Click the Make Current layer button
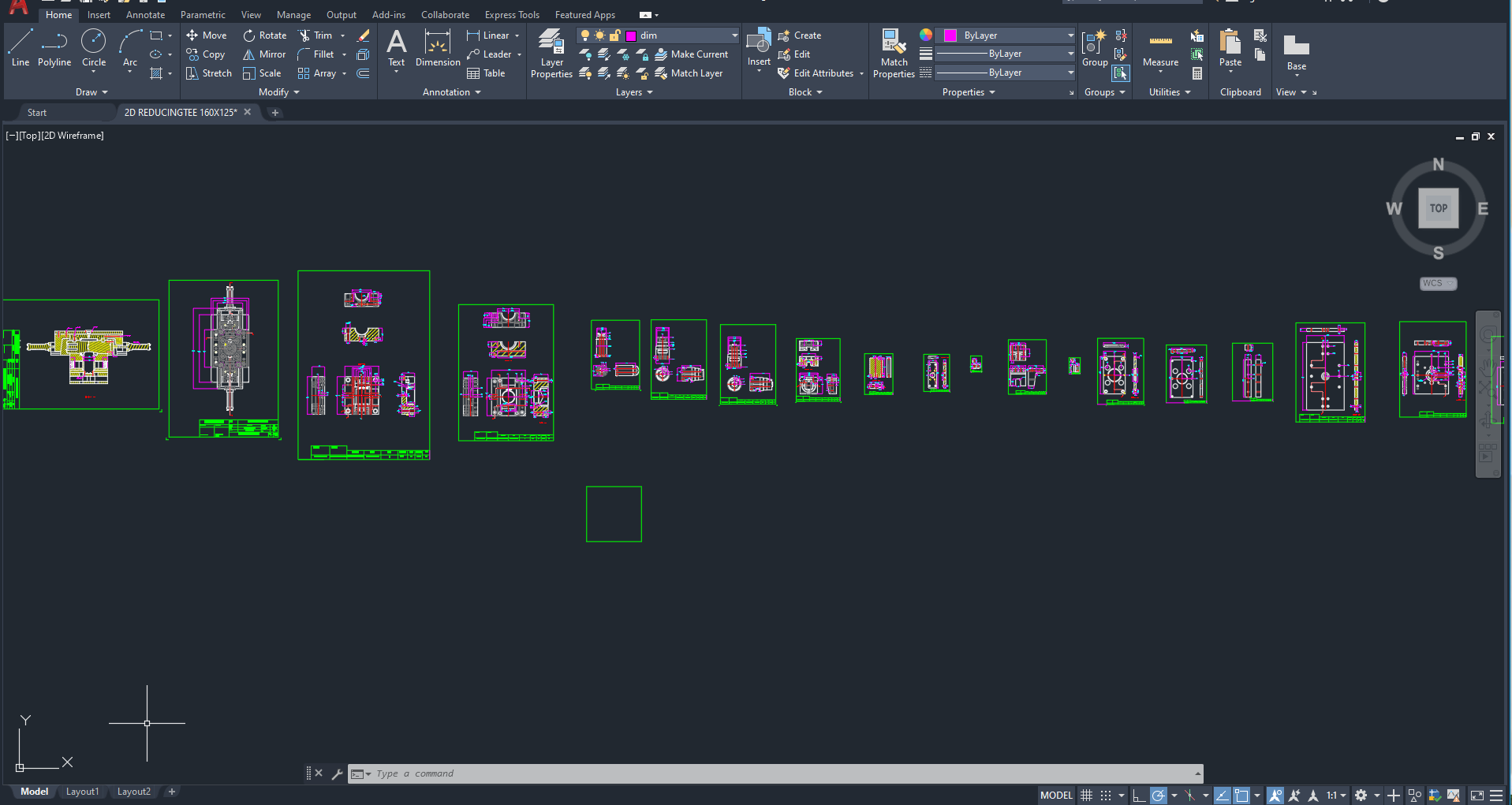The image size is (1512, 805). [x=692, y=54]
